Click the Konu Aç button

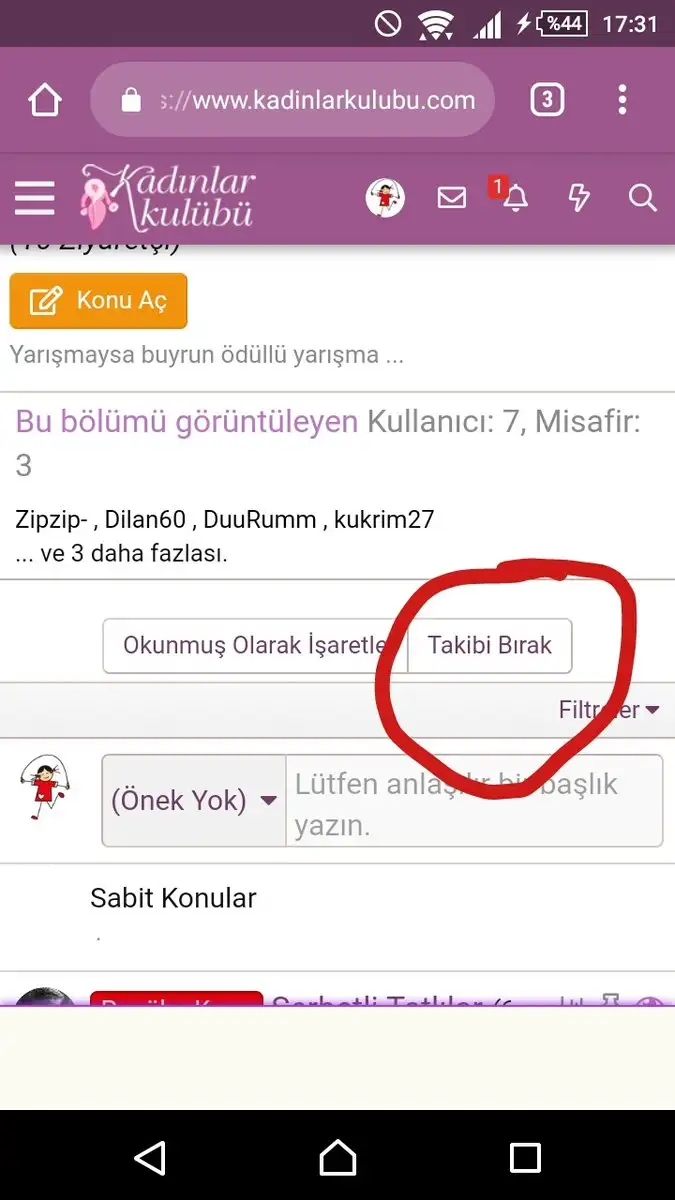98,301
